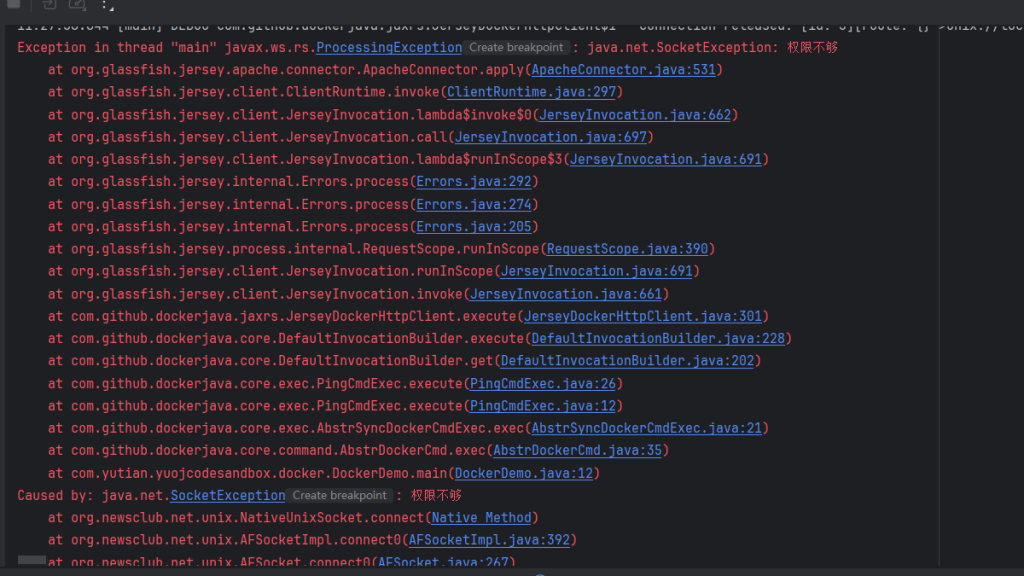Viewport: 1024px width, 576px height.
Task: Open DefaultInvocationBuilder.java:228 link
Action: pyautogui.click(x=658, y=339)
